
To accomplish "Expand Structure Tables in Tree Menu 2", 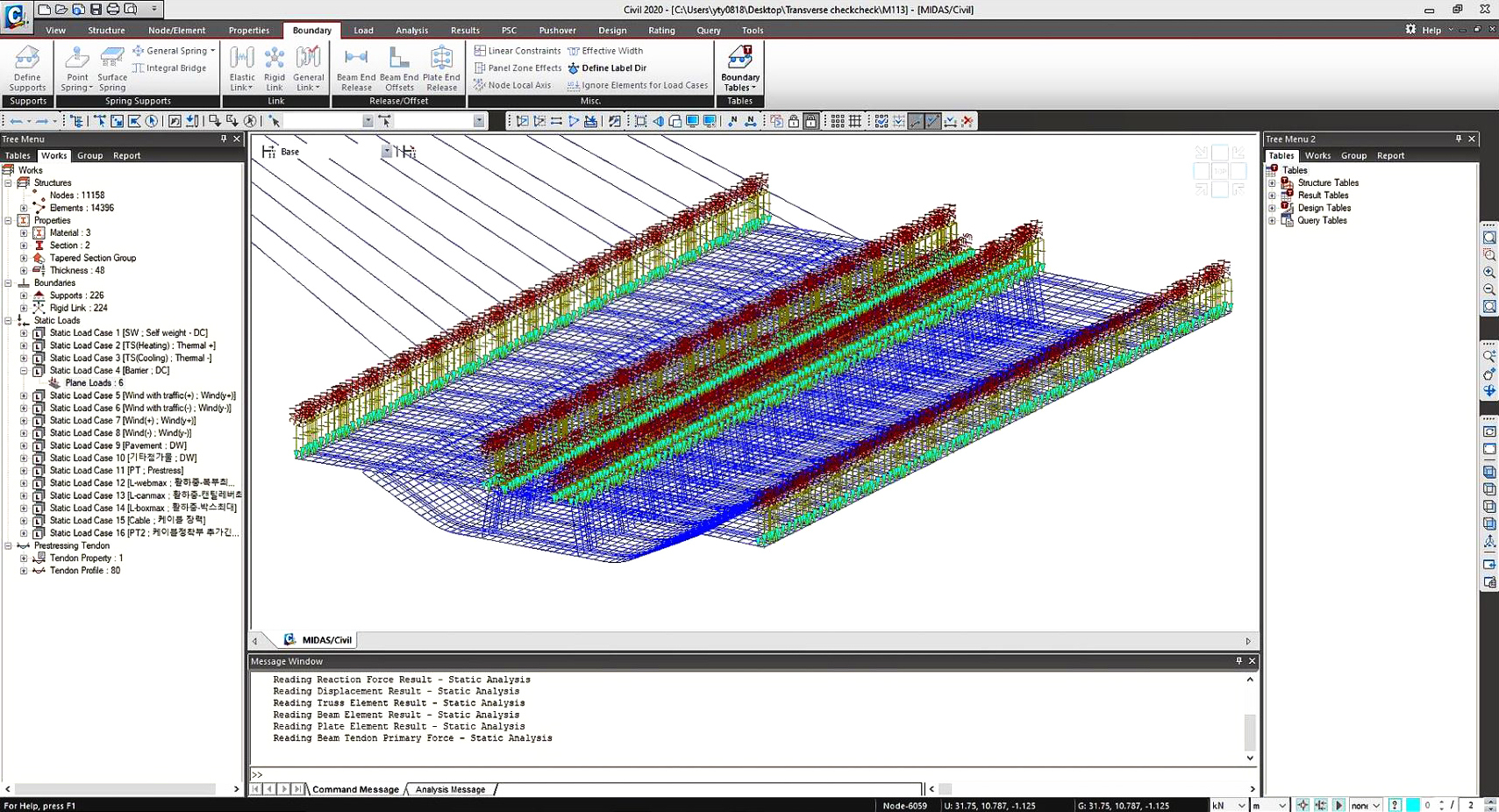I will point(1272,182).
